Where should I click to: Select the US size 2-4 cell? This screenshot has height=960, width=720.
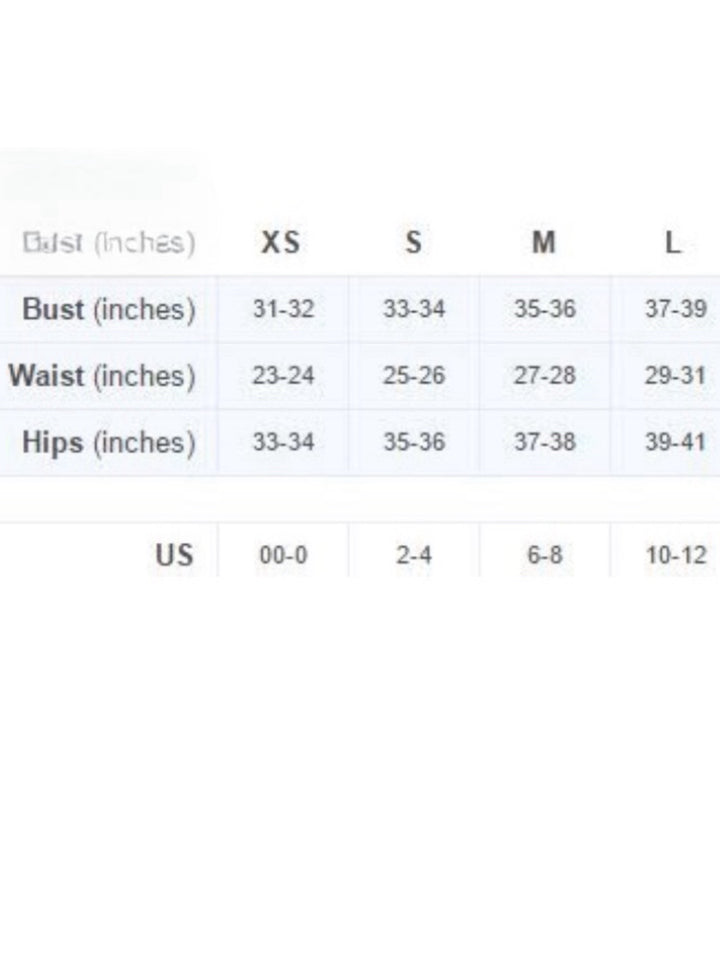tap(413, 555)
